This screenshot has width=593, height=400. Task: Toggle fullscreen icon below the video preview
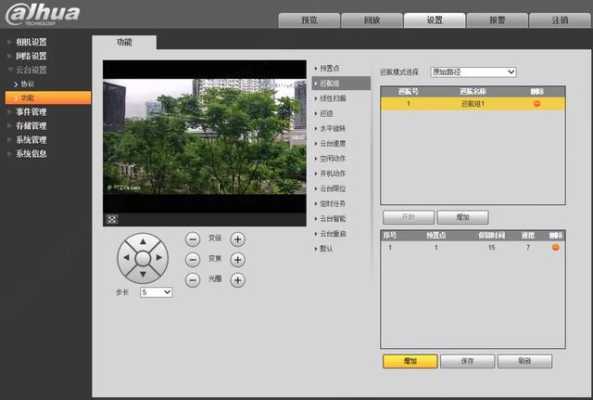tap(112, 219)
